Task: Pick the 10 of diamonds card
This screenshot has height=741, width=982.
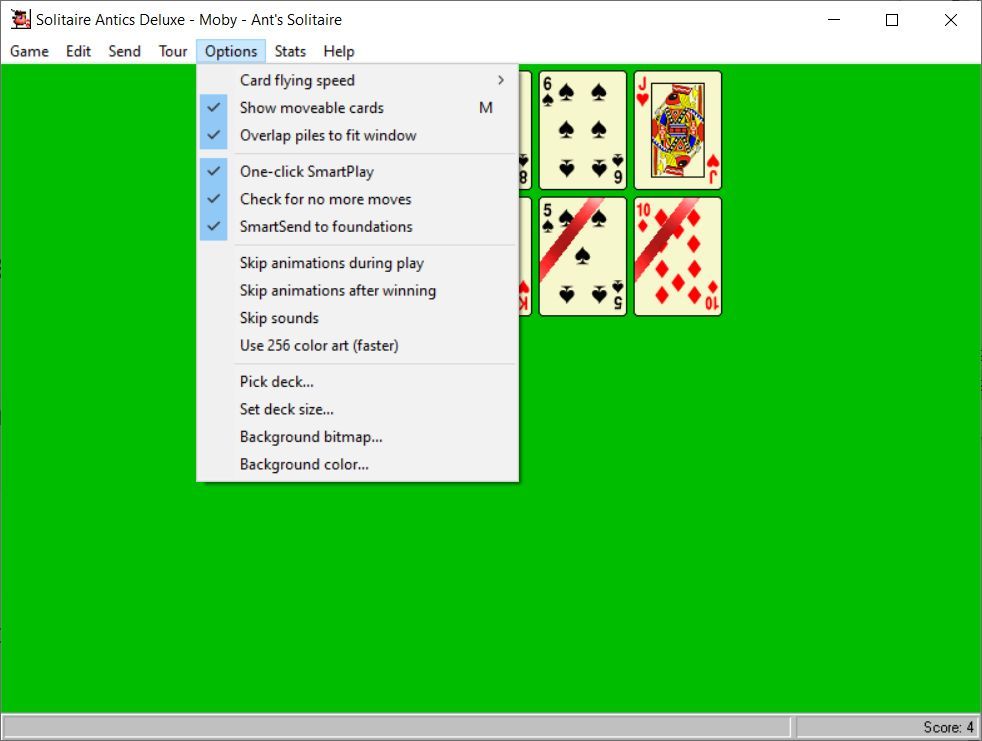Action: pyautogui.click(x=677, y=256)
